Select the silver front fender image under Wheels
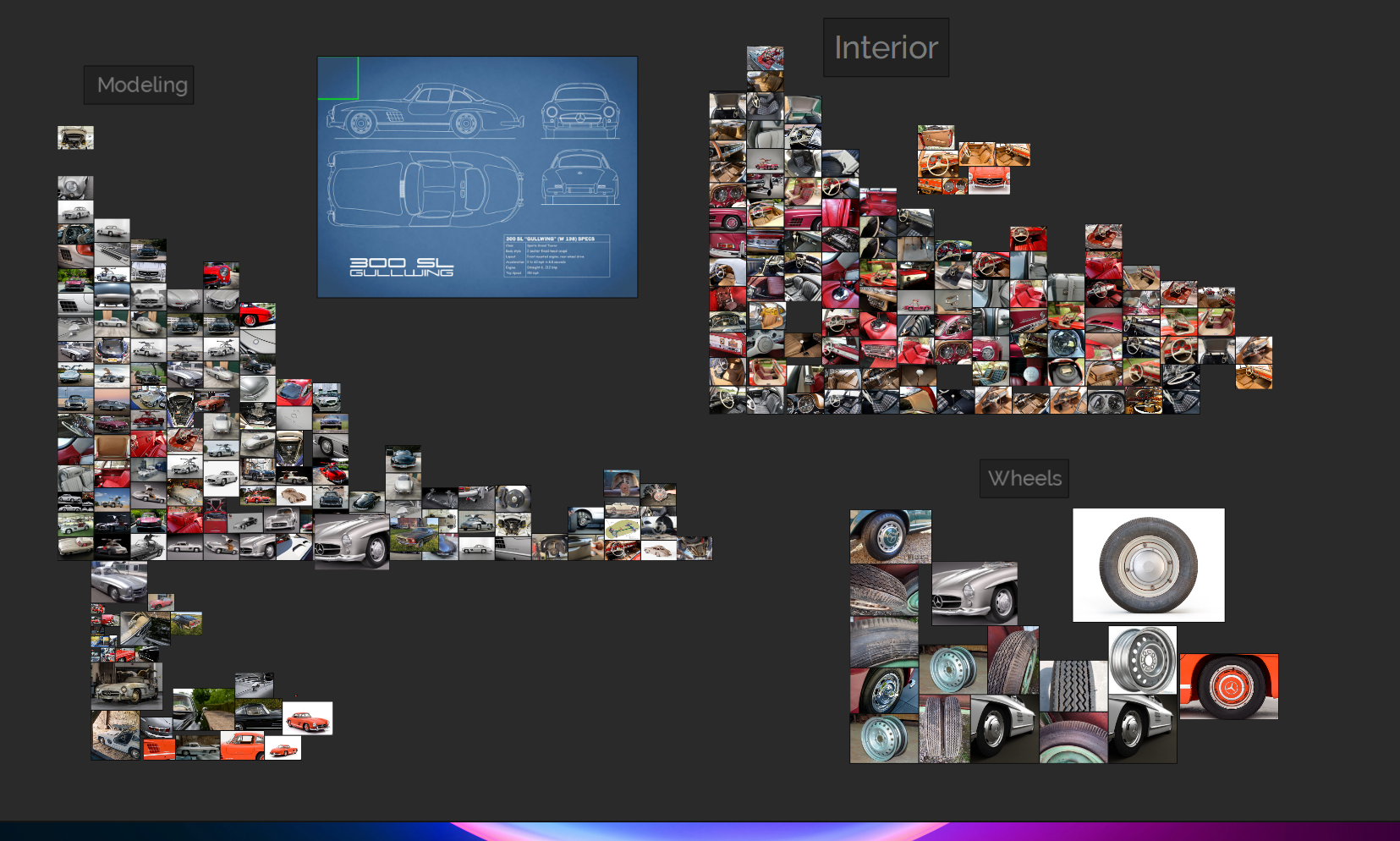 click(x=975, y=594)
